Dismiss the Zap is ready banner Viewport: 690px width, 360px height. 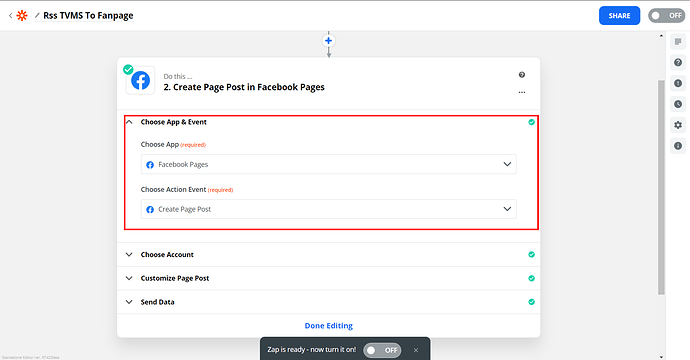[x=416, y=350]
